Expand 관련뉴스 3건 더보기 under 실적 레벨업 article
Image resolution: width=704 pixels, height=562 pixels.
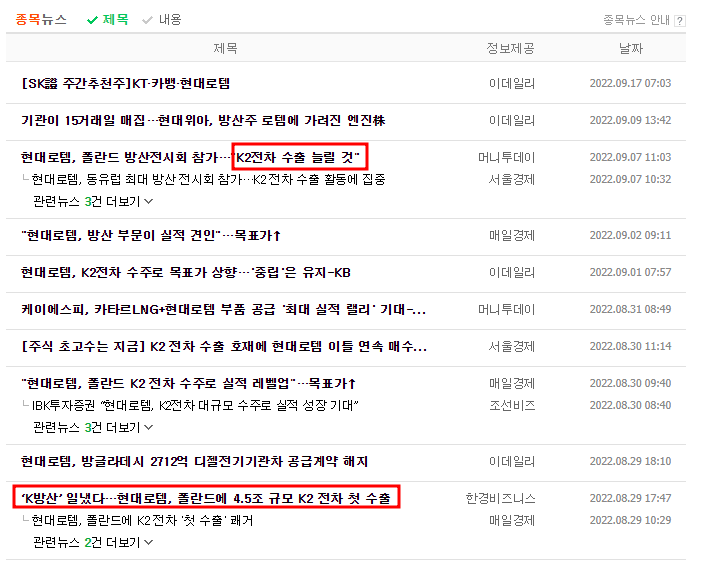click(93, 427)
